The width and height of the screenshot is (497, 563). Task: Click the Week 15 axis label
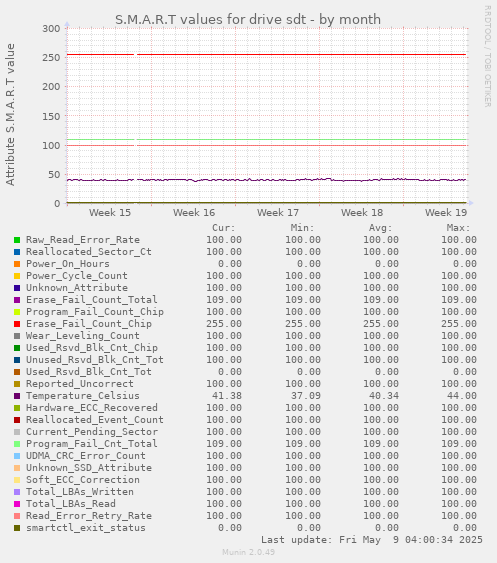[x=110, y=213]
